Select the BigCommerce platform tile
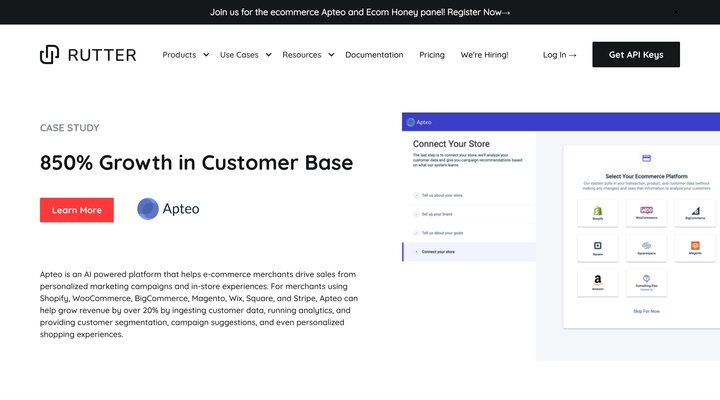The image size is (720, 400). 695,212
